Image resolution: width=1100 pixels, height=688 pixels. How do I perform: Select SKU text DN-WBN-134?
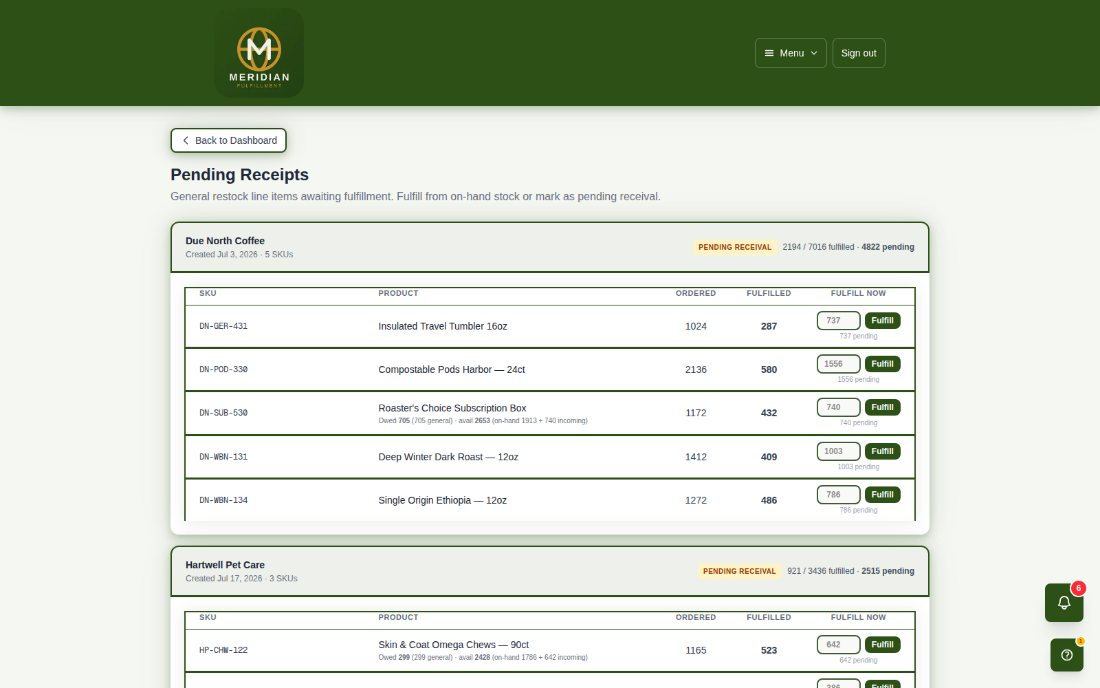pos(223,500)
